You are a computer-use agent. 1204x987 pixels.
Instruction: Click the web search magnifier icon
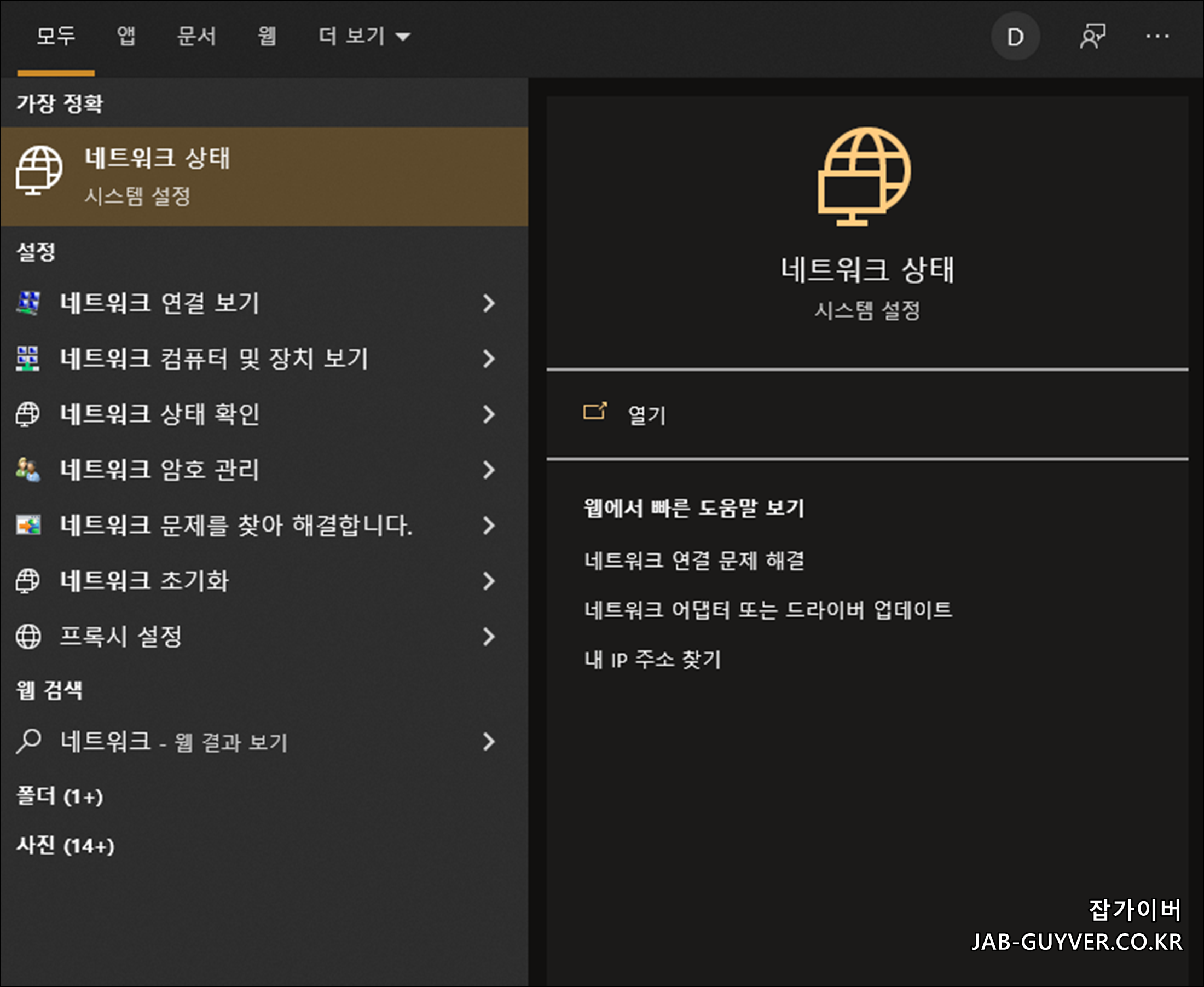[x=28, y=741]
